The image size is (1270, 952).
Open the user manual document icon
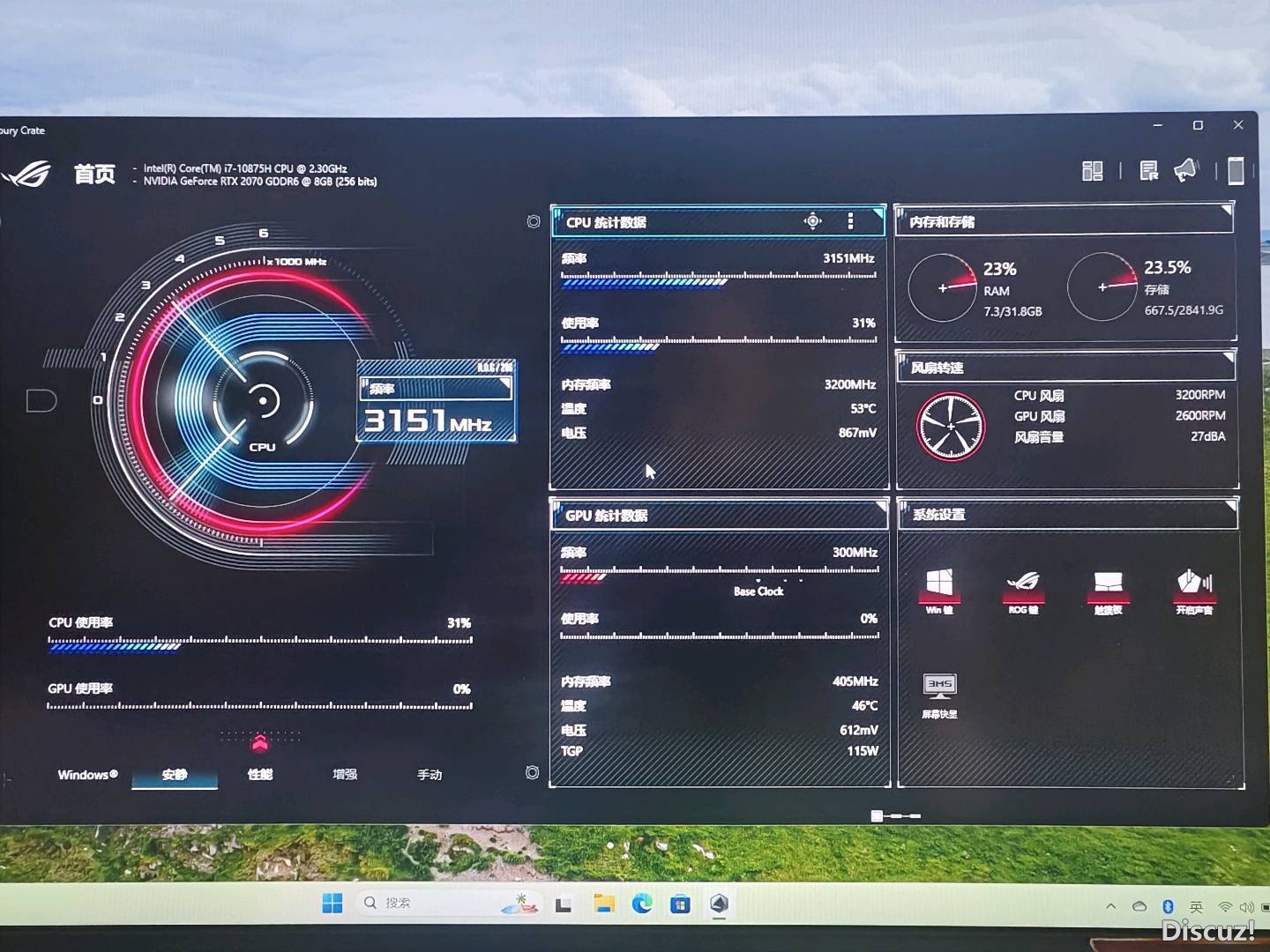tap(1148, 171)
